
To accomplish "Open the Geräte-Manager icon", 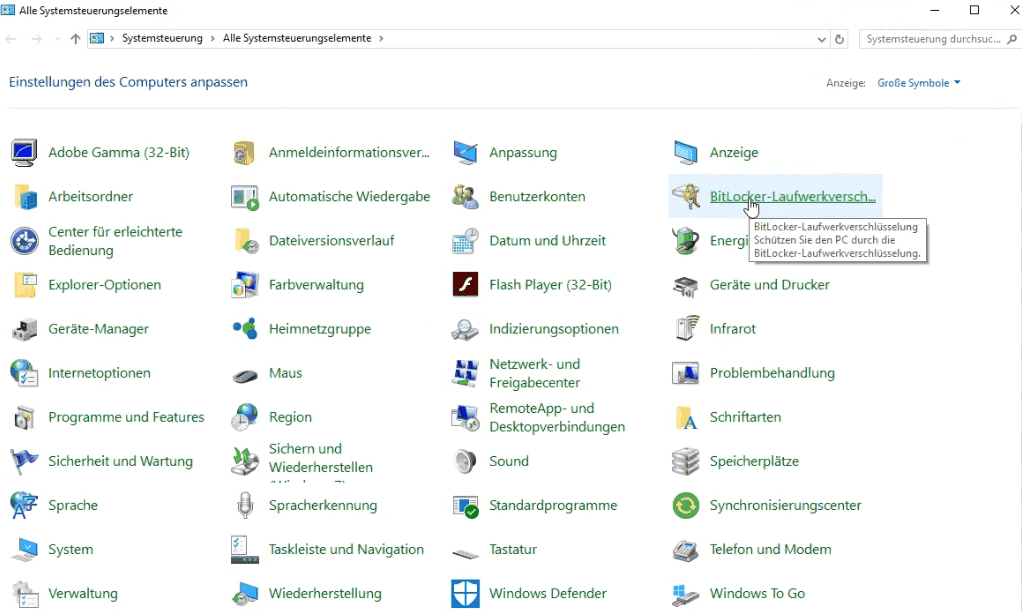I will point(25,329).
